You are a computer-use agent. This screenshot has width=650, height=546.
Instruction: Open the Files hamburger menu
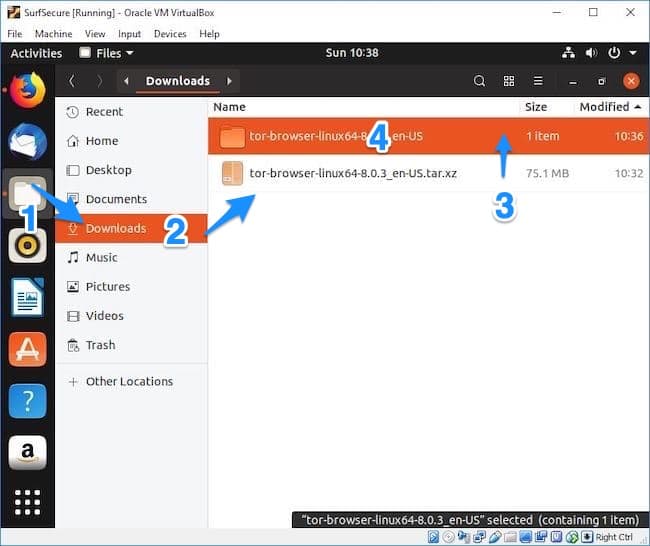coord(538,81)
